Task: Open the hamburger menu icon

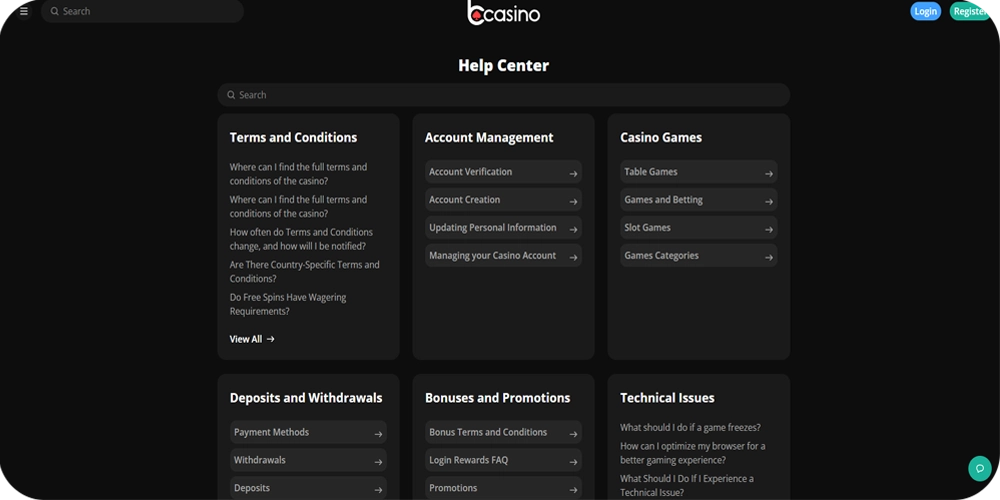Action: click(x=24, y=12)
